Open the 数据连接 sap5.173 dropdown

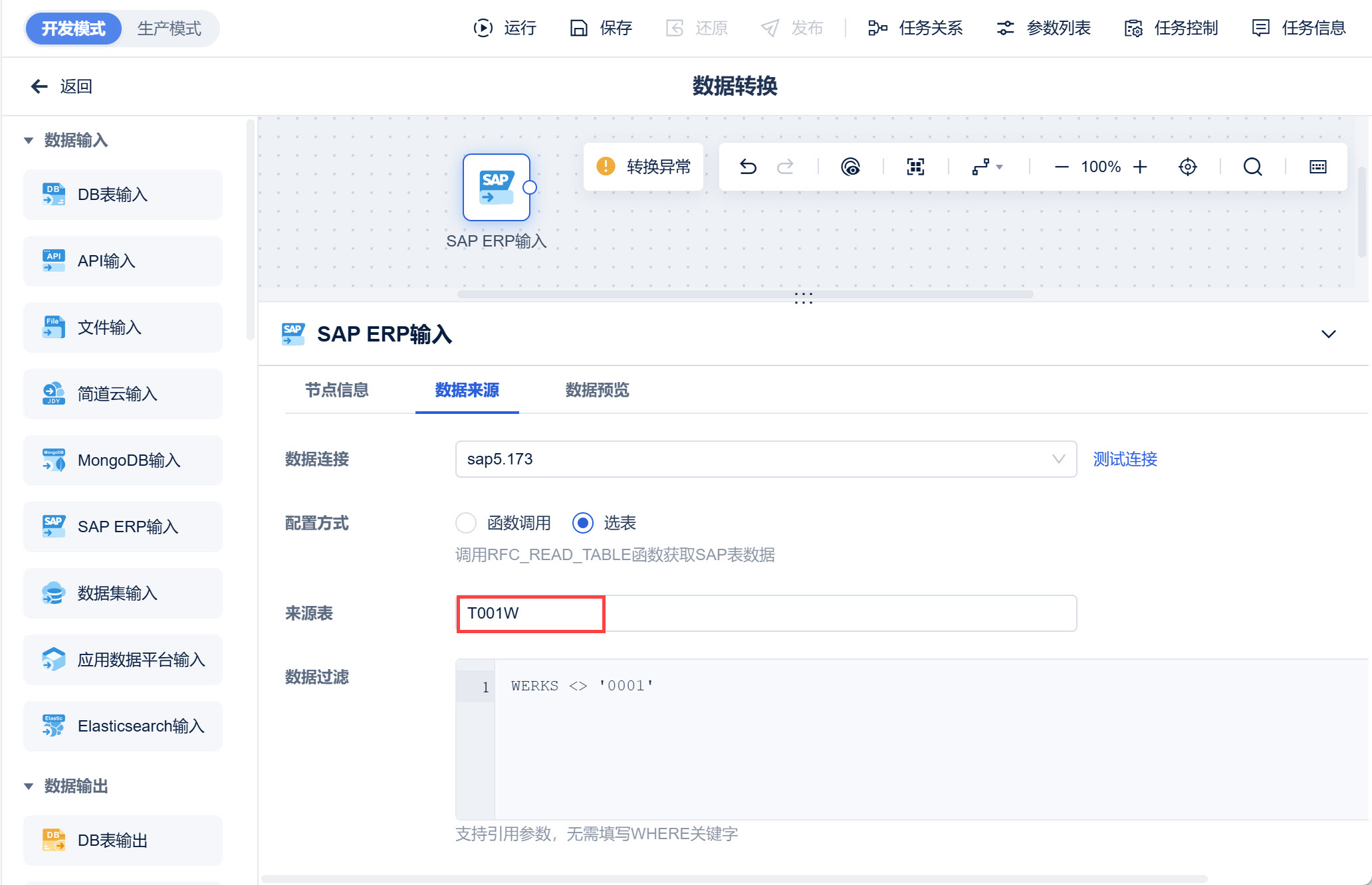[x=766, y=459]
